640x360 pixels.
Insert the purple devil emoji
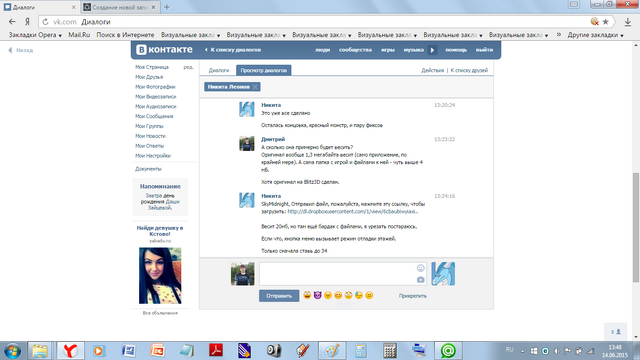pyautogui.click(x=318, y=295)
